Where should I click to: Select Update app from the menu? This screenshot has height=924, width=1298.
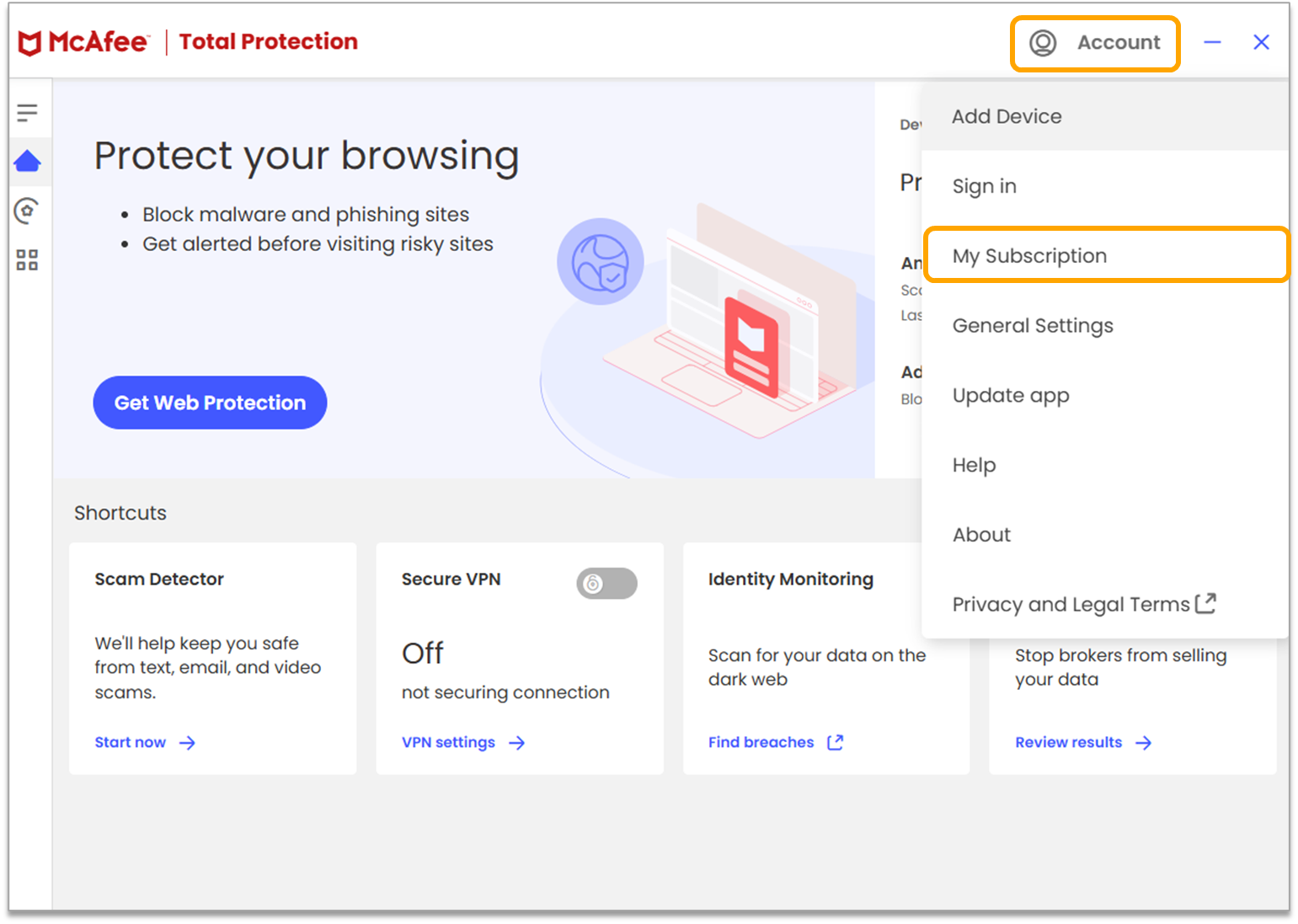[x=1011, y=396]
